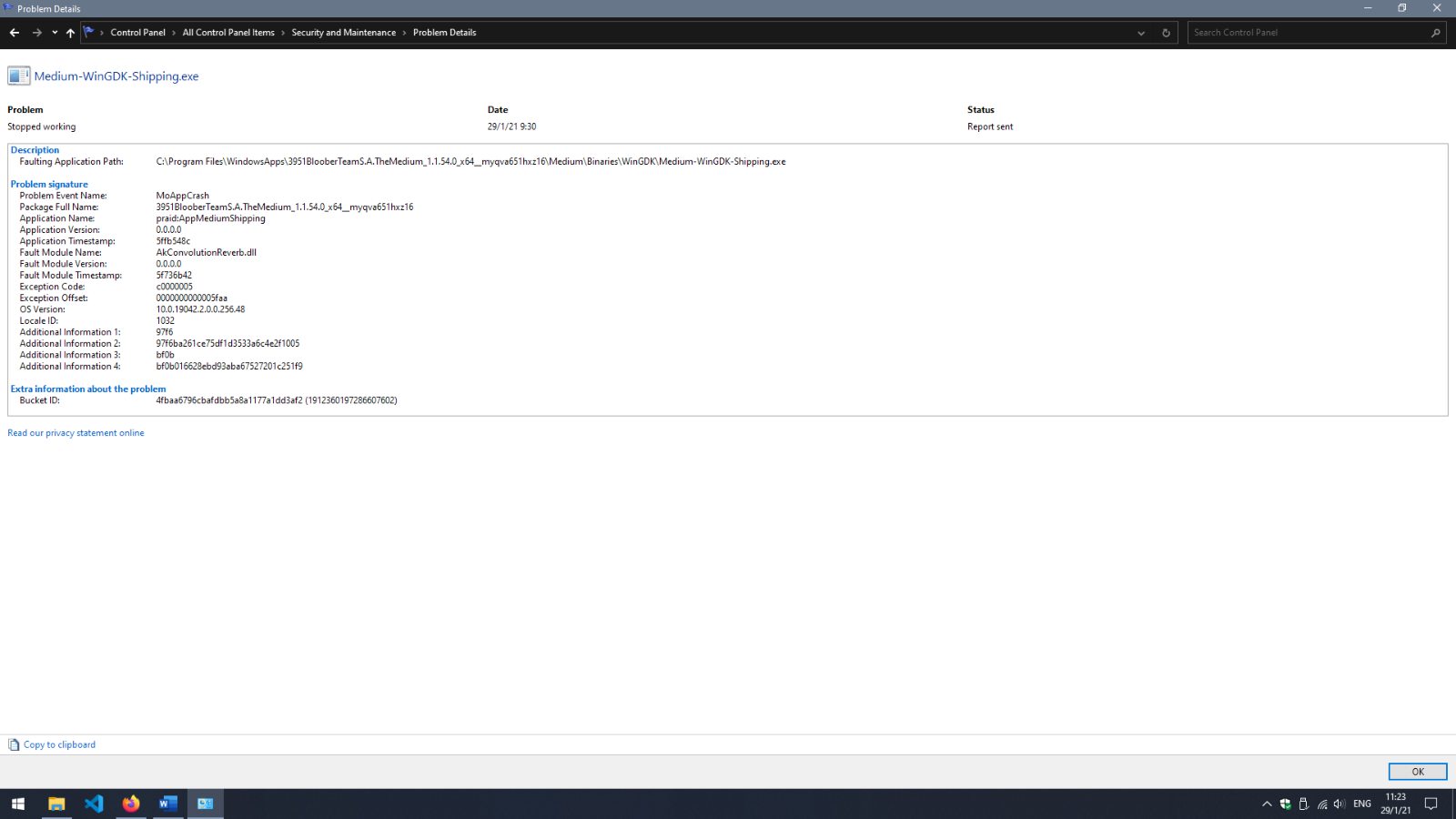Minimize the Problem Details window

click(1368, 8)
